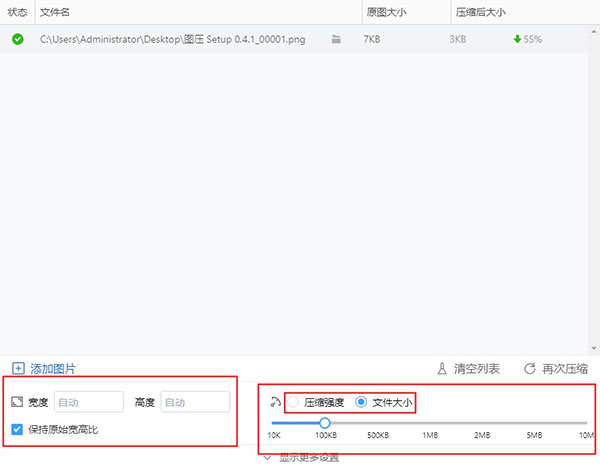The width and height of the screenshot is (600, 470).
Task: Click the plus icon beside 添加图片
Action: (x=18, y=369)
